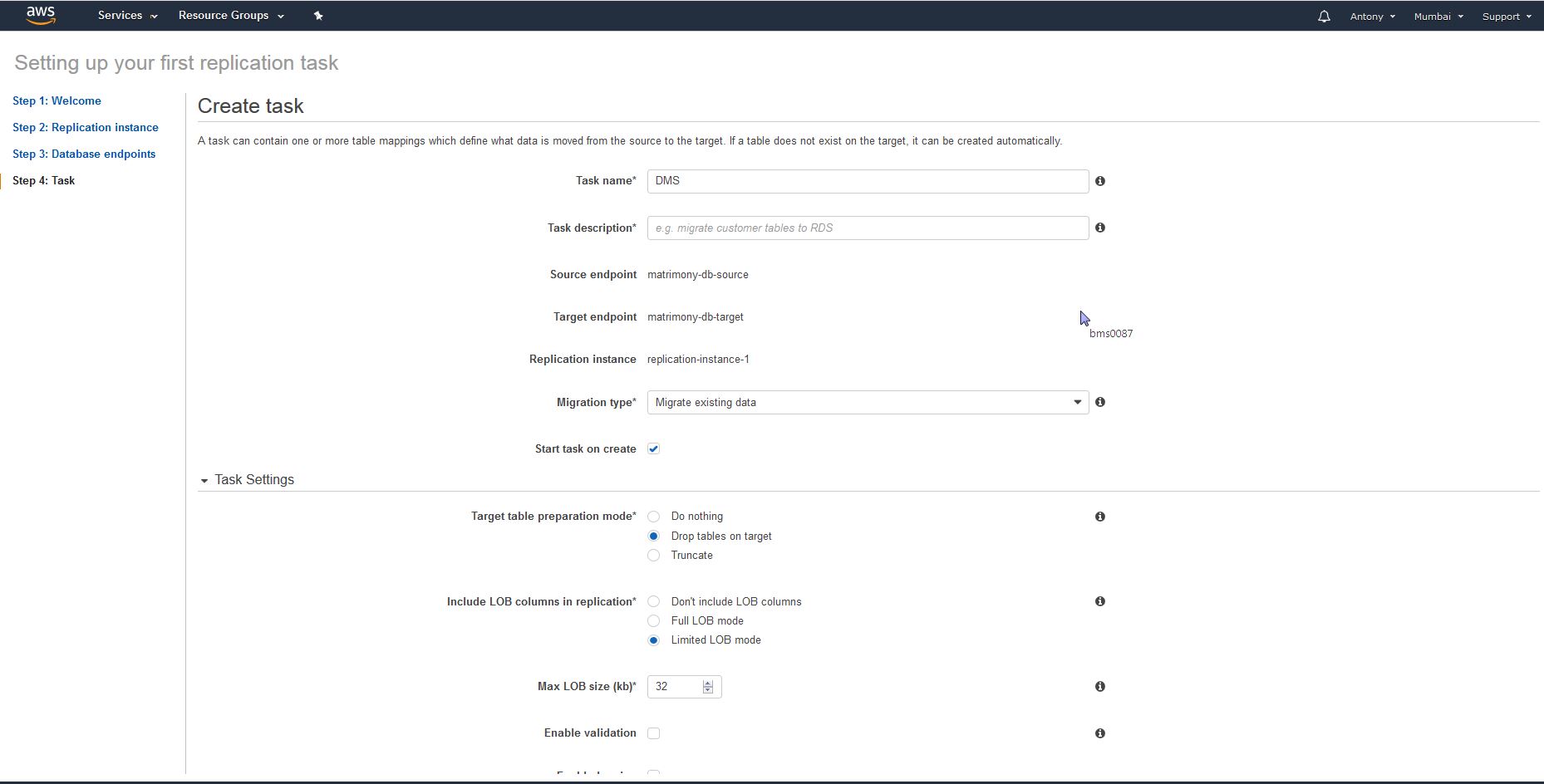Viewport: 1544px width, 784px height.
Task: Open the Migration type dropdown
Action: (x=867, y=403)
